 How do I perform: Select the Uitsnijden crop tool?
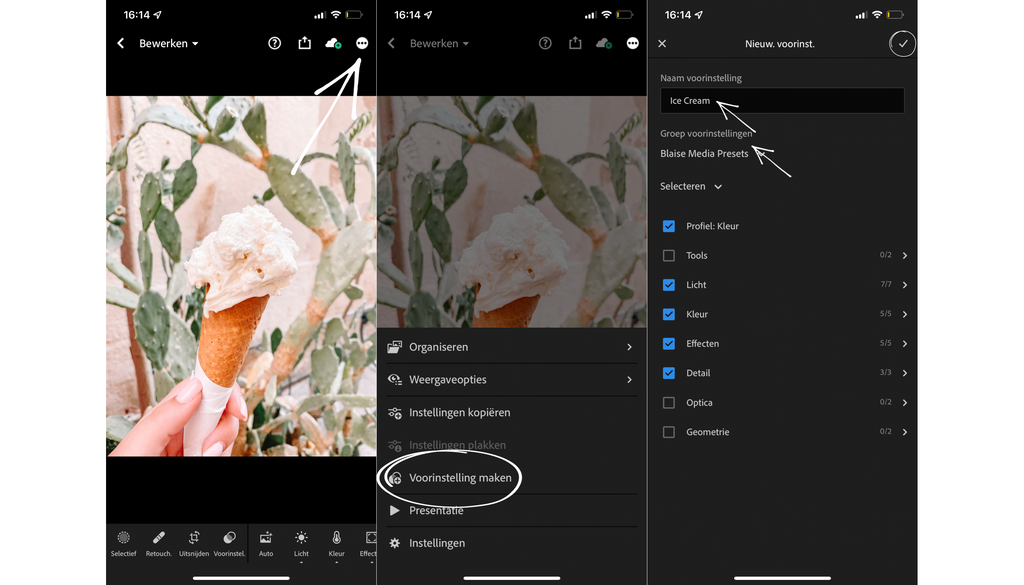pyautogui.click(x=194, y=541)
